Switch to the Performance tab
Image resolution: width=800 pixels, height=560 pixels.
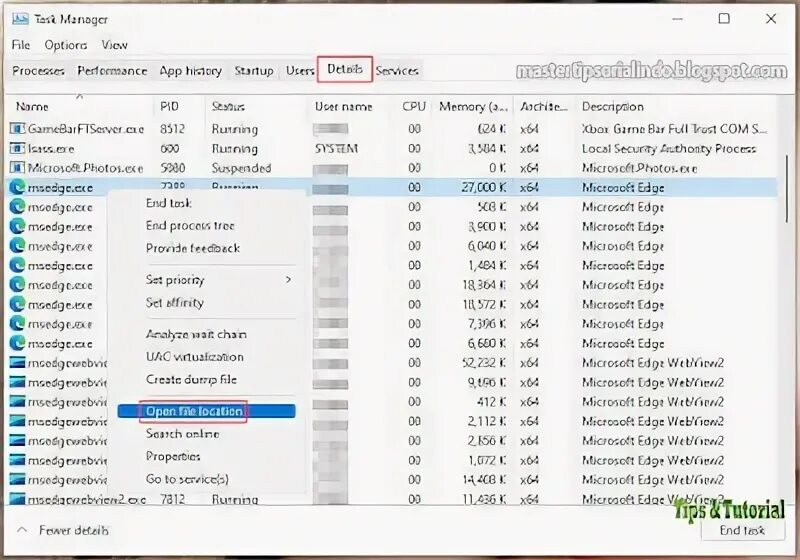(112, 70)
